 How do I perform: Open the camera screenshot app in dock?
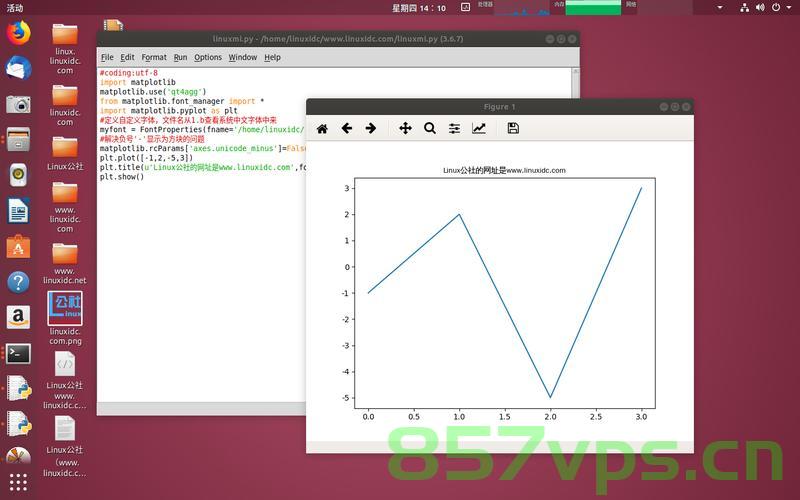(18, 105)
